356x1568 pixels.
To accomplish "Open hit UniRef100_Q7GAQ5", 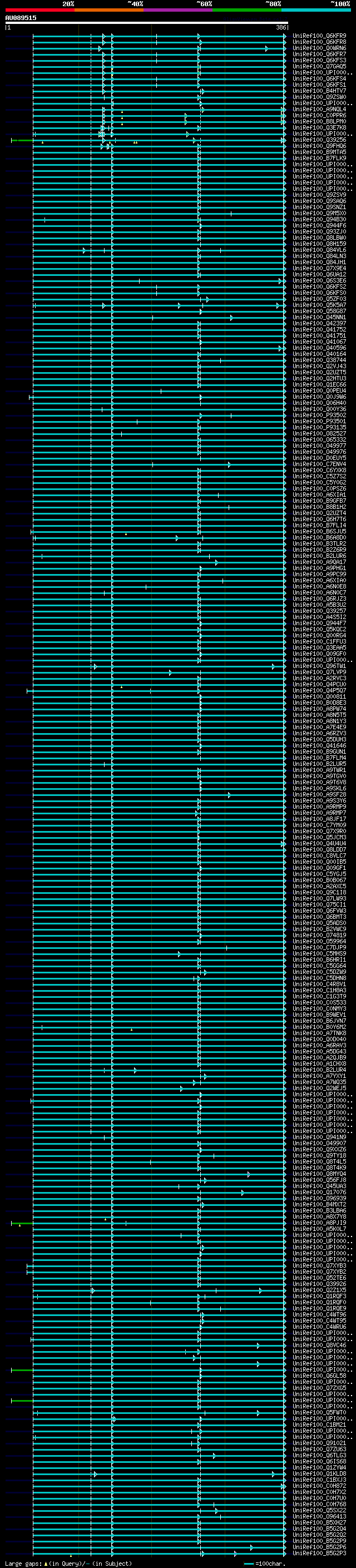I will 319,66.
